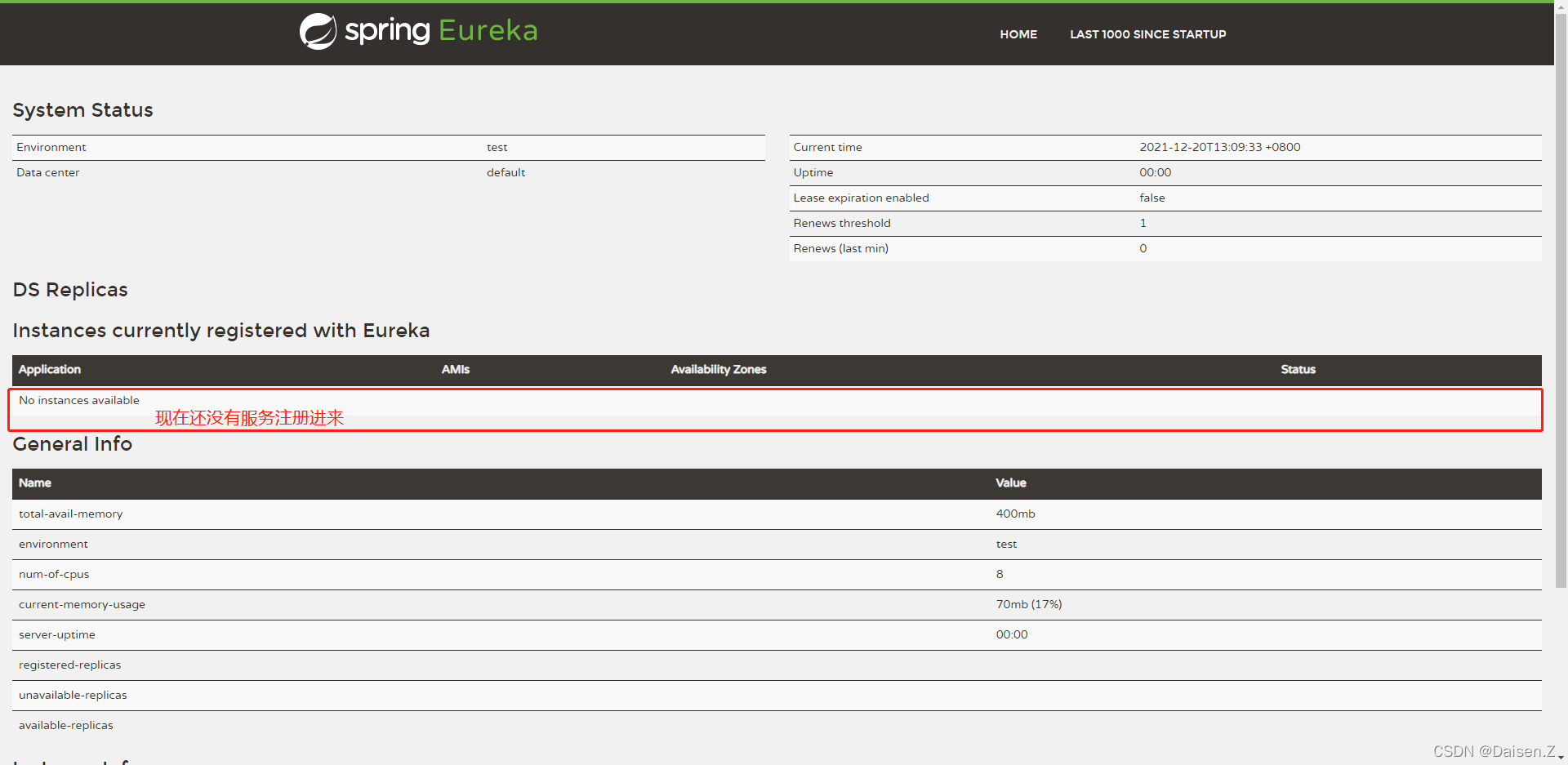Select the Data center value 'default'
Image resolution: width=1568 pixels, height=765 pixels.
[506, 172]
